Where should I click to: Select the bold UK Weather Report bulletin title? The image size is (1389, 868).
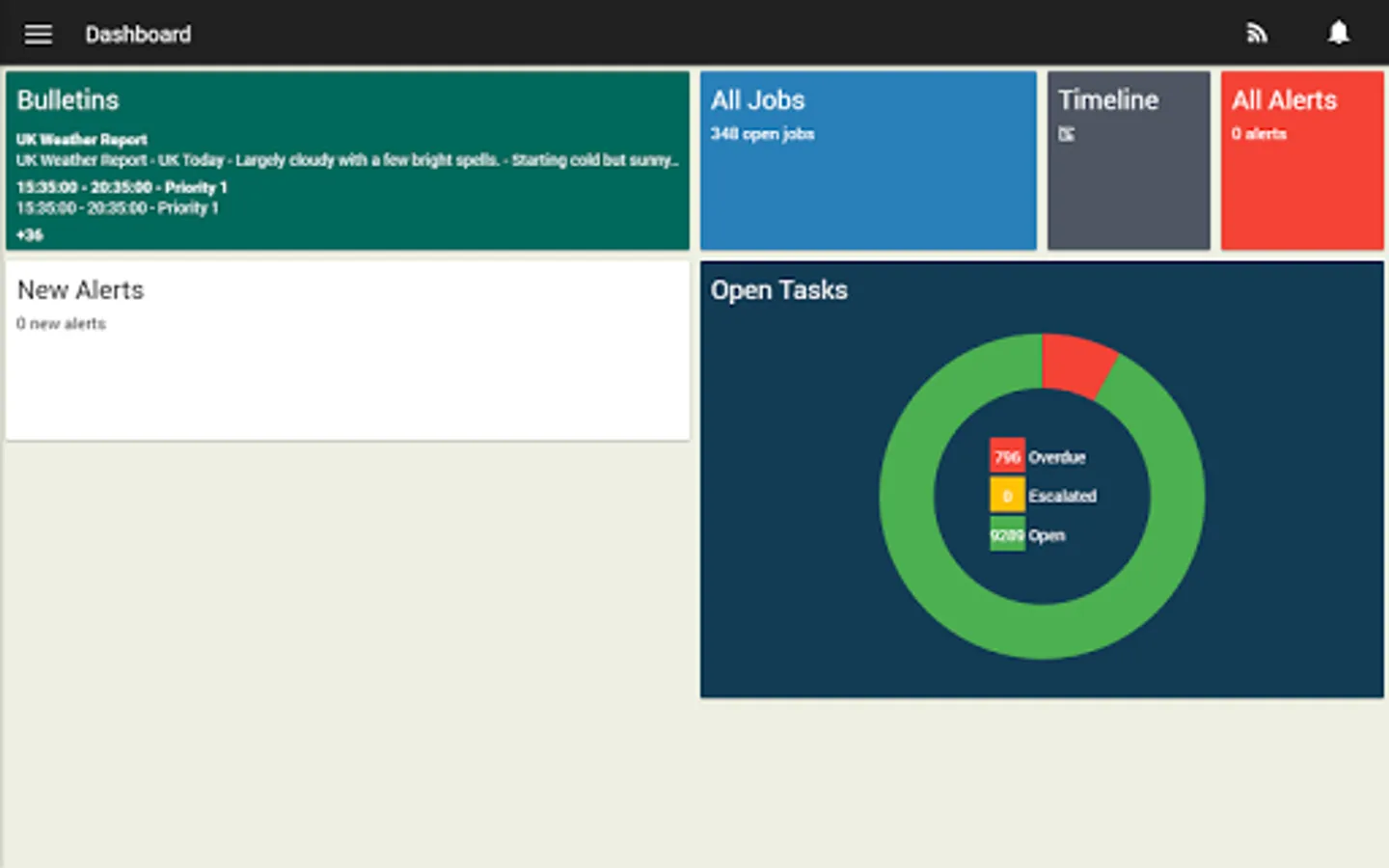[x=82, y=140]
